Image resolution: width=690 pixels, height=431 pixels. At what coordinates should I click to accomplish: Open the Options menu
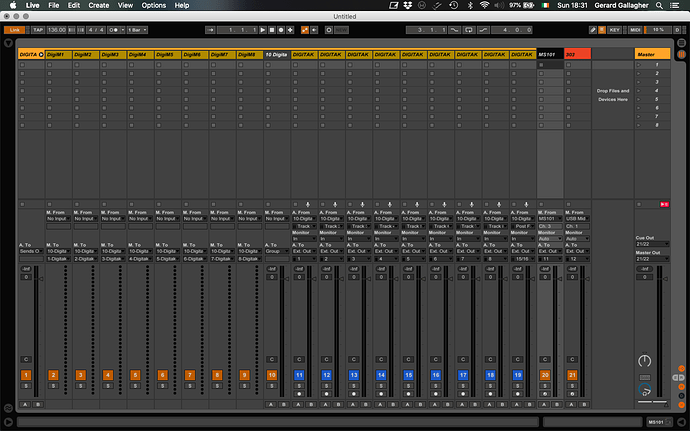click(x=154, y=5)
